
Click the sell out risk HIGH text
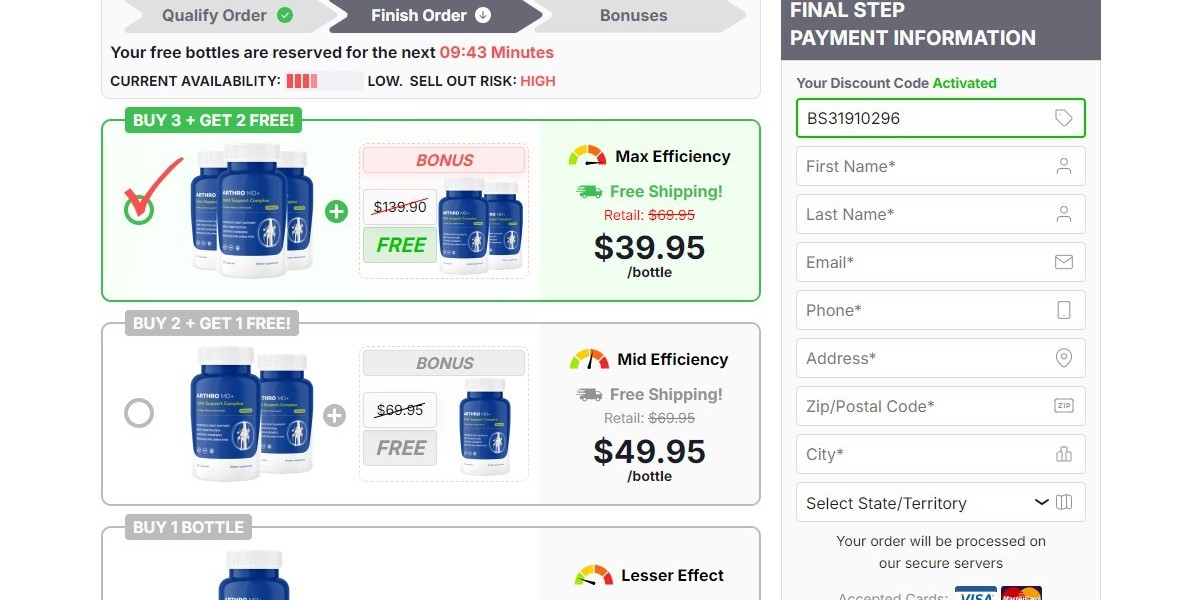click(538, 81)
